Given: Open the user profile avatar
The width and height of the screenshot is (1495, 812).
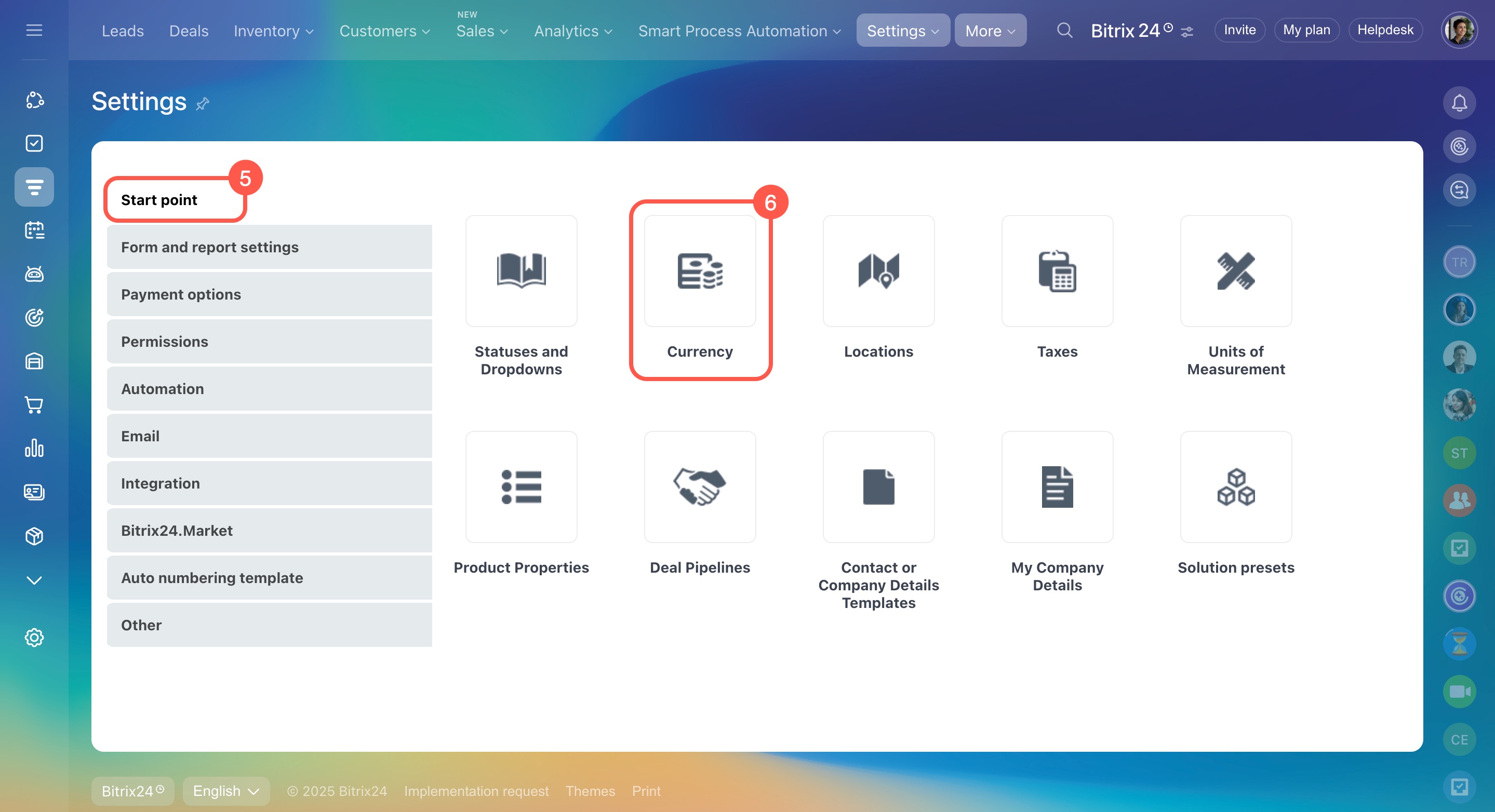Looking at the screenshot, I should [x=1459, y=30].
